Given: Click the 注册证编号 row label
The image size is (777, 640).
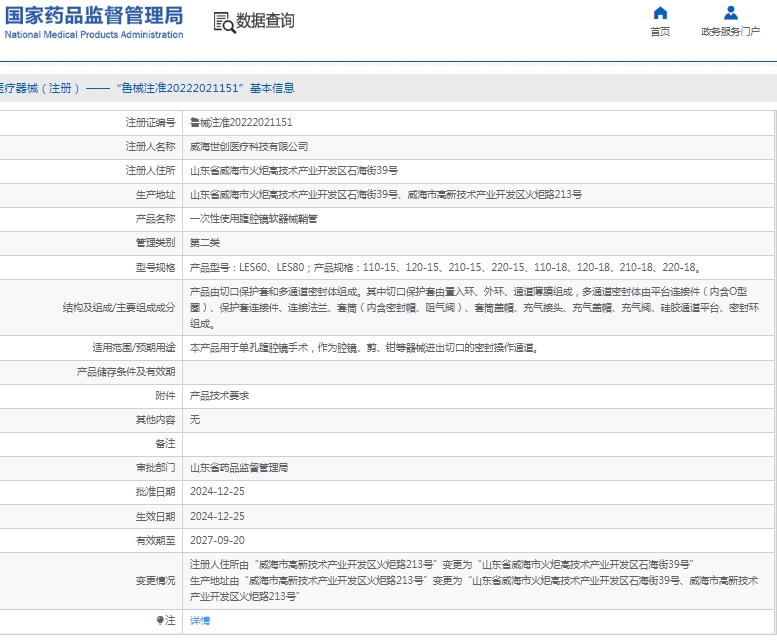Looking at the screenshot, I should point(150,122).
